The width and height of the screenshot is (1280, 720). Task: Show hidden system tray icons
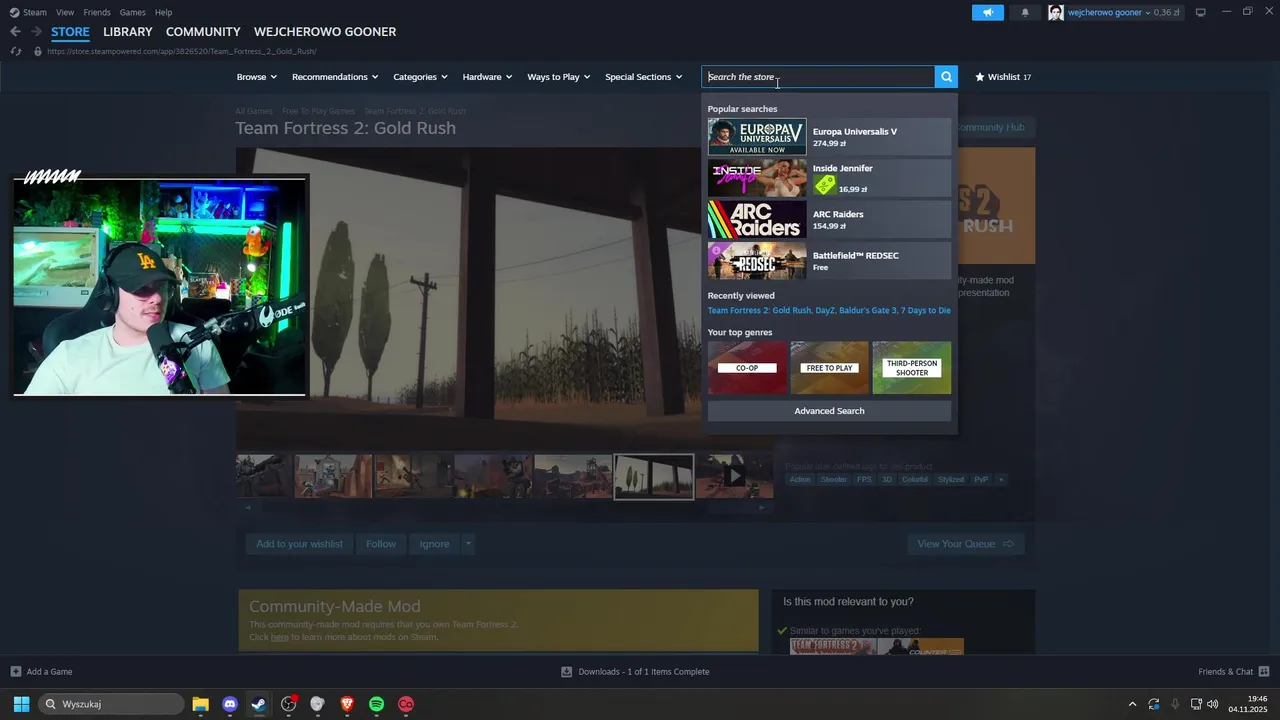[1132, 704]
